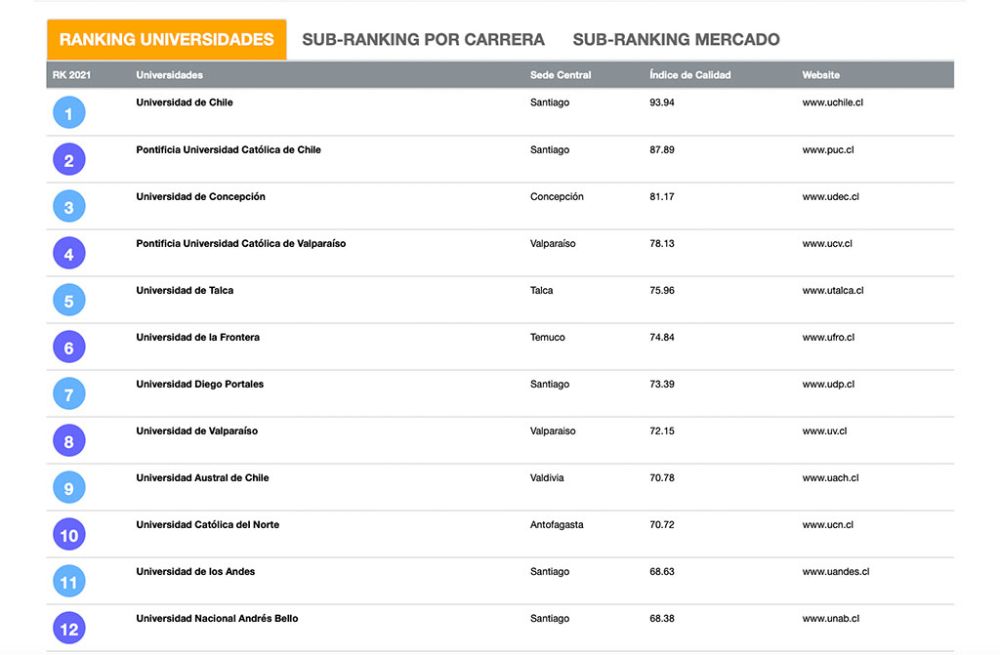The image size is (1000, 655).
Task: Switch to Ranking Universidades tab
Action: point(166,40)
